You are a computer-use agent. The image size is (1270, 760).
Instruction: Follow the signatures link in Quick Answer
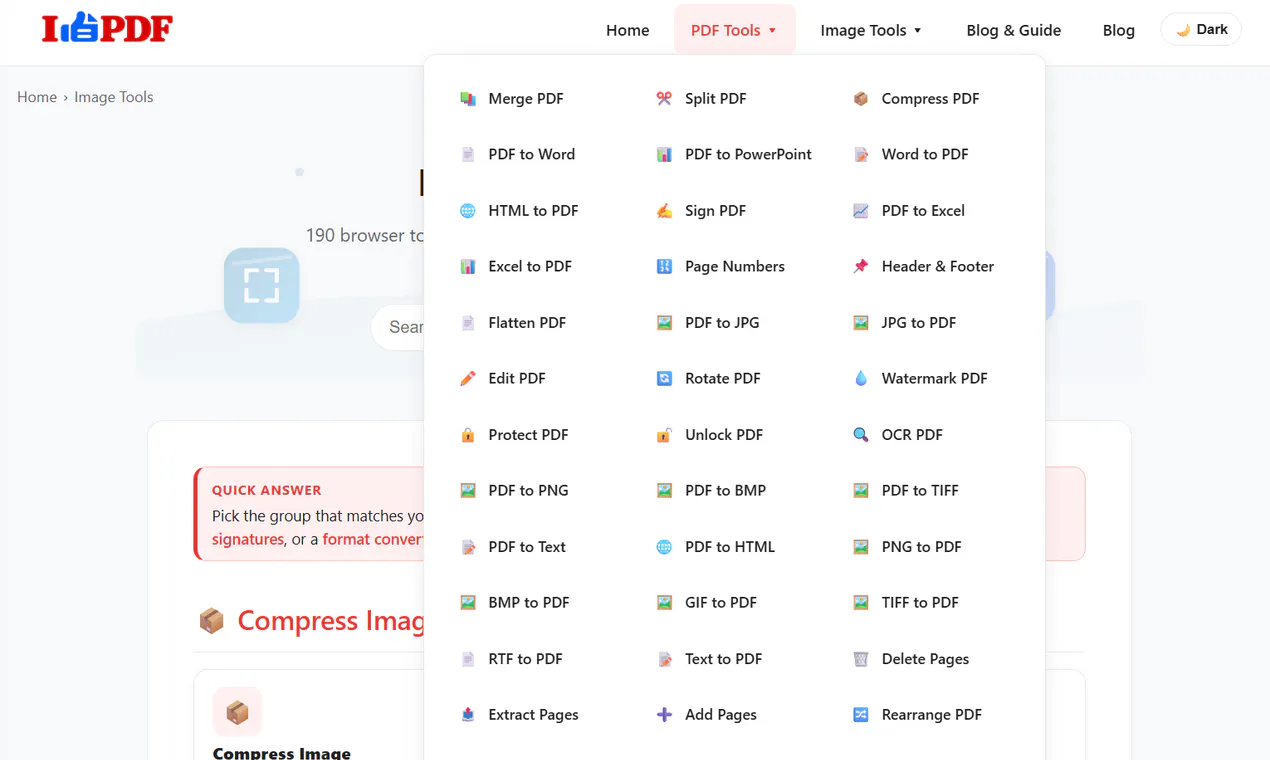pyautogui.click(x=248, y=539)
